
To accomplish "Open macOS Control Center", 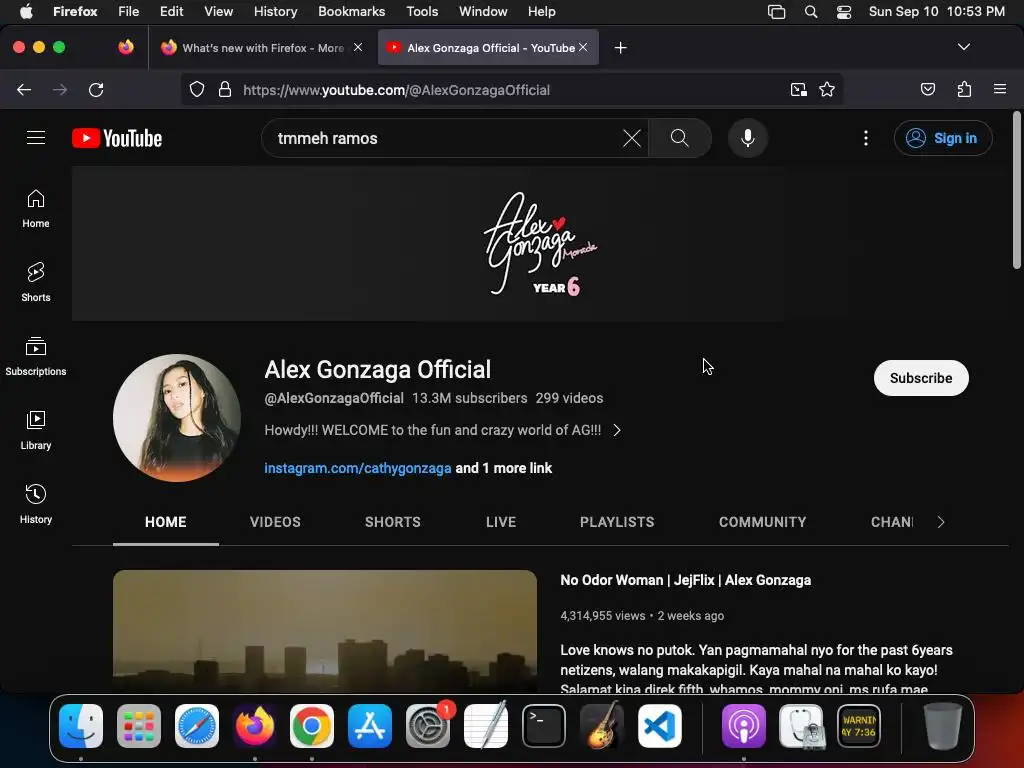I will [x=844, y=12].
